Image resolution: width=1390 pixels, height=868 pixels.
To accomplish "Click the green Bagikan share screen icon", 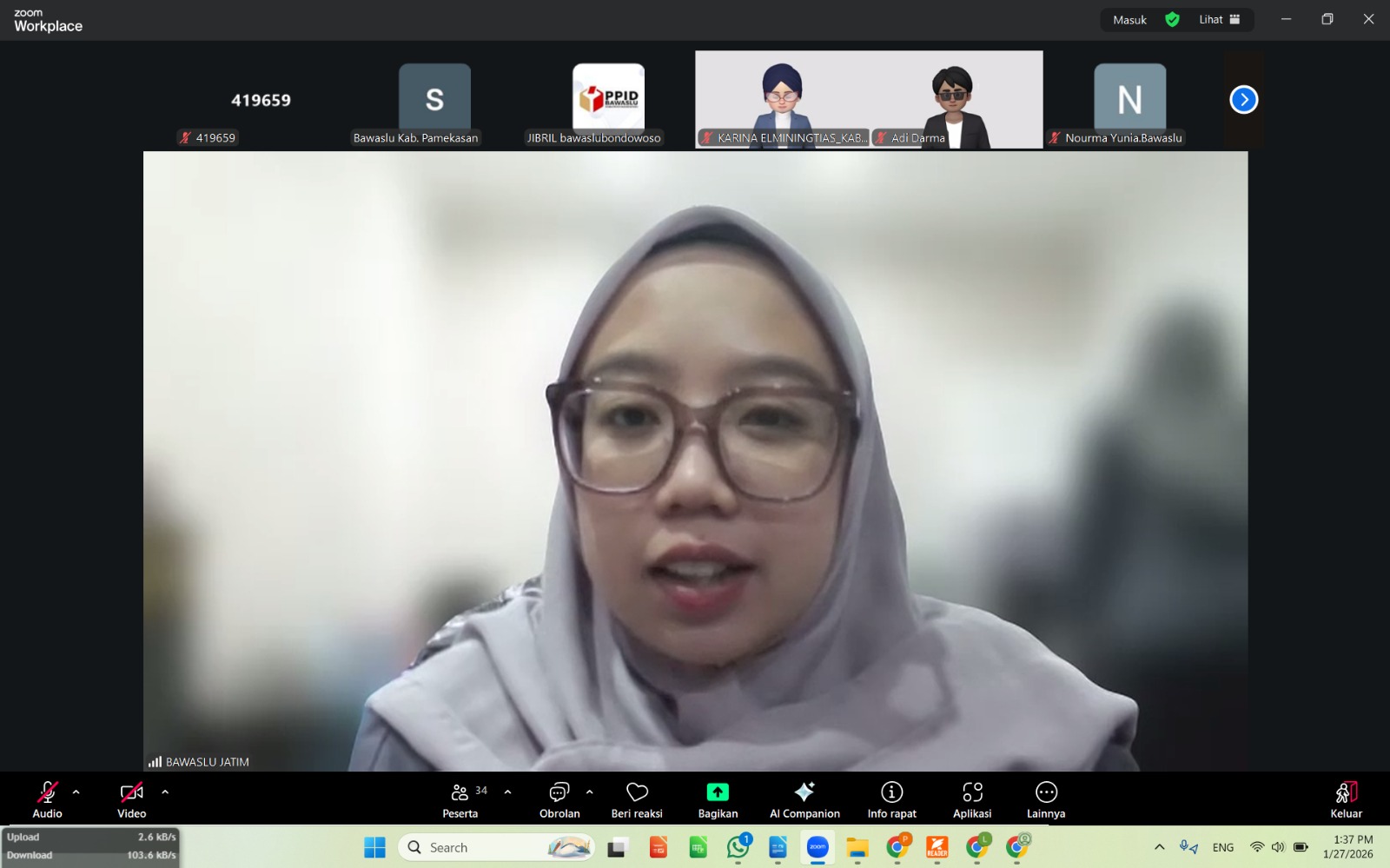I will point(718,792).
